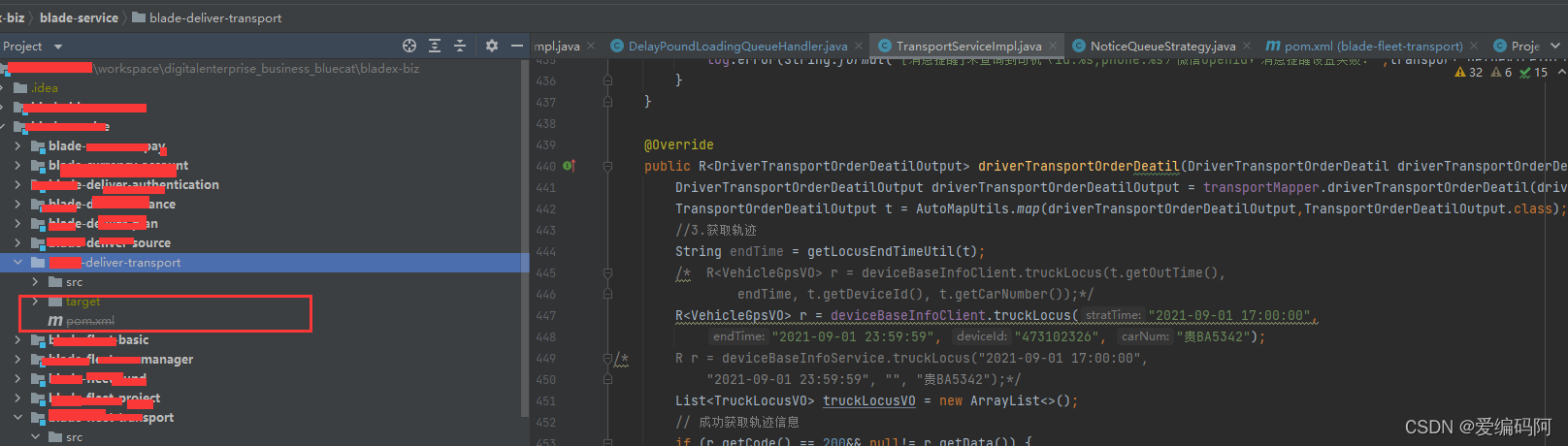This screenshot has width=1568, height=446.
Task: Click the Java class icon on TransportServiceImpl tab
Action: pyautogui.click(x=885, y=46)
